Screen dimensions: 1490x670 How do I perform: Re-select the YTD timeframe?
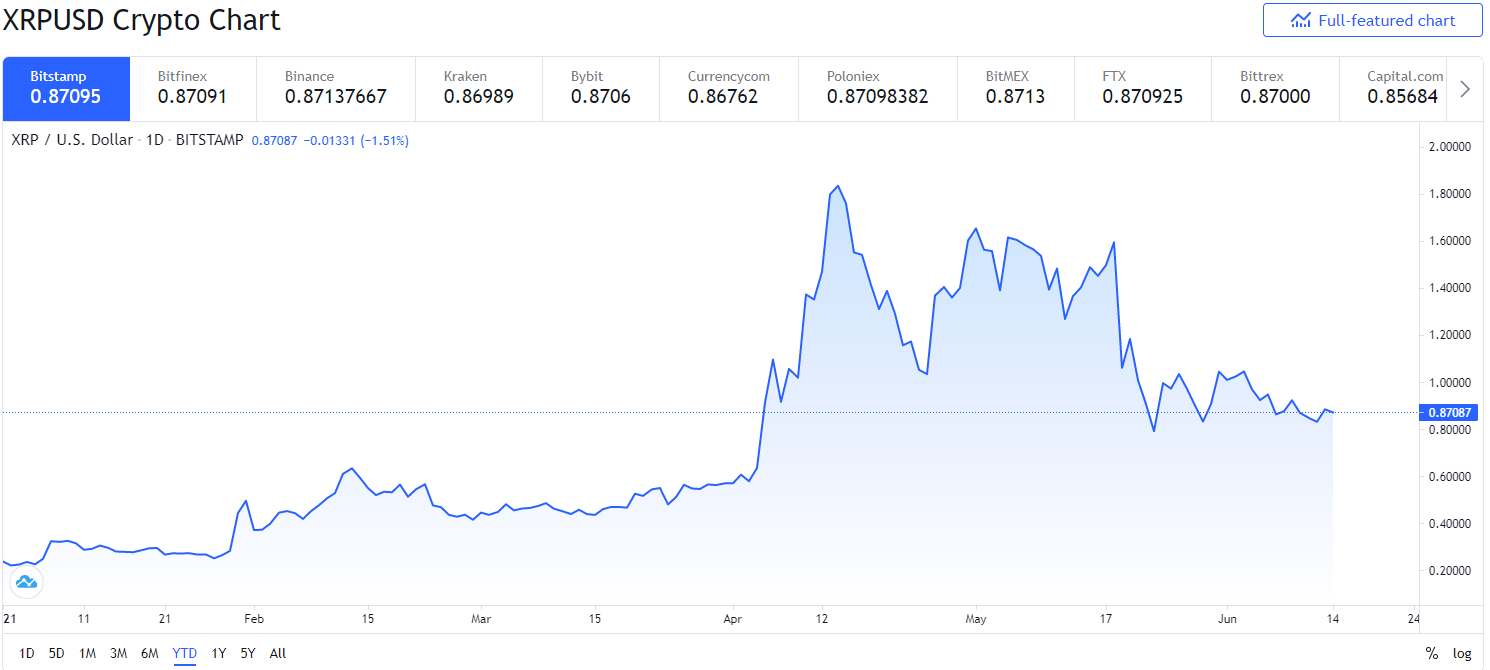(184, 652)
